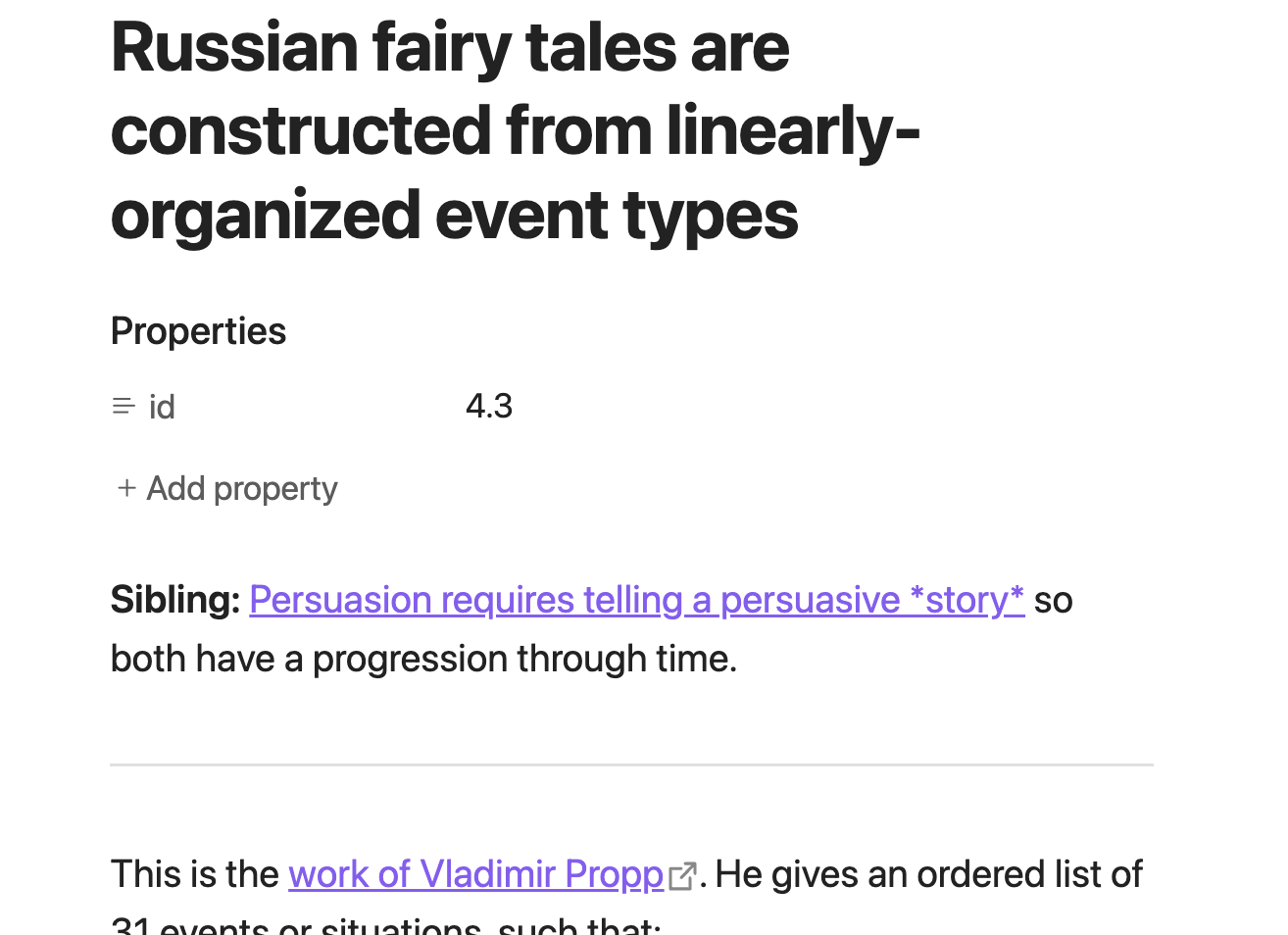The height and width of the screenshot is (935, 1288).
Task: Click the external link icon after Propp
Action: (682, 875)
